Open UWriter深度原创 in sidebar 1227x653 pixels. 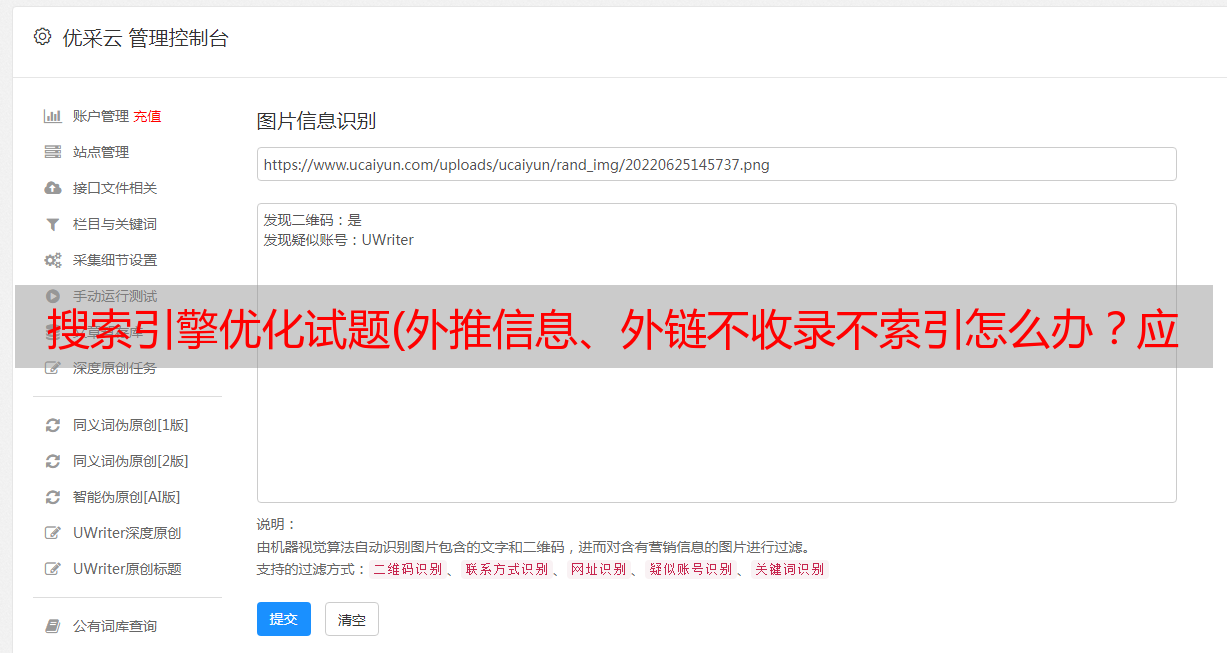click(x=127, y=533)
